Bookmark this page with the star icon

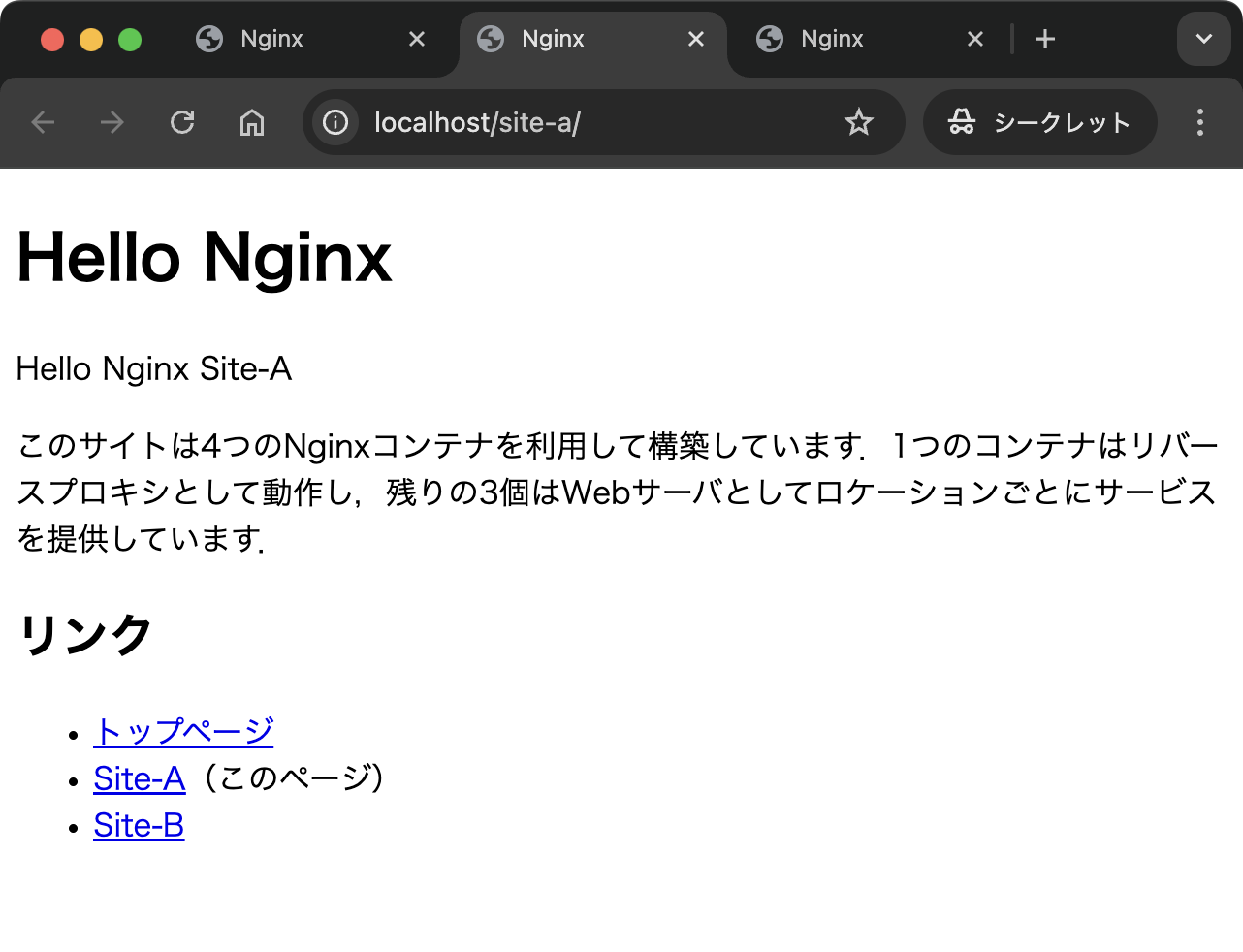point(858,122)
